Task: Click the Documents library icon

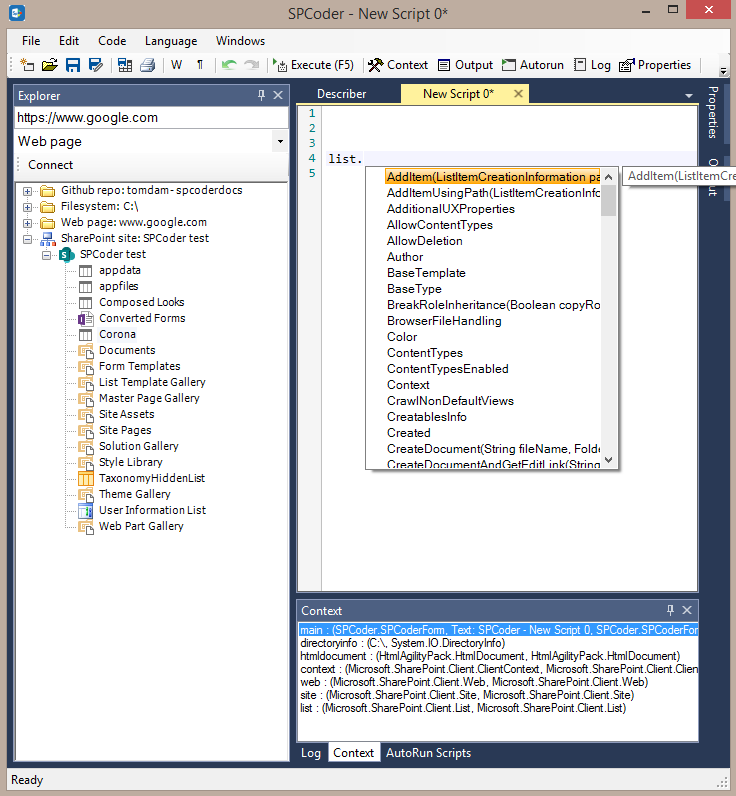Action: tap(85, 351)
